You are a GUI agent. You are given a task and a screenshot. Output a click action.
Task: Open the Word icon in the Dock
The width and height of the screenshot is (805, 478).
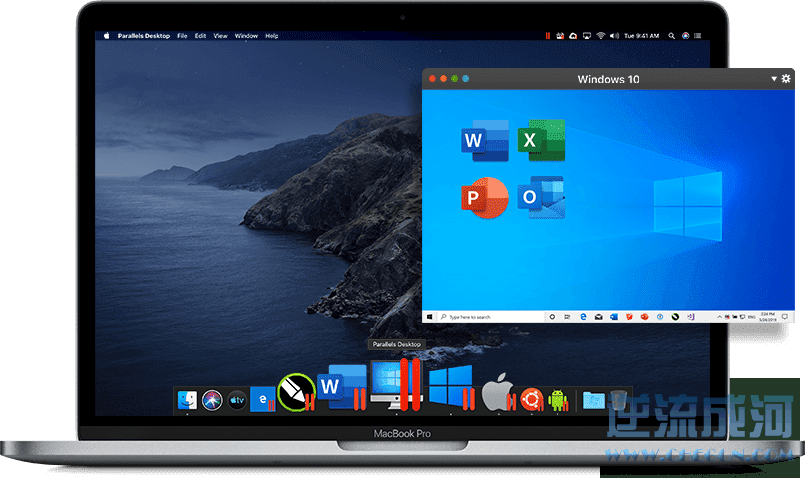coord(341,387)
